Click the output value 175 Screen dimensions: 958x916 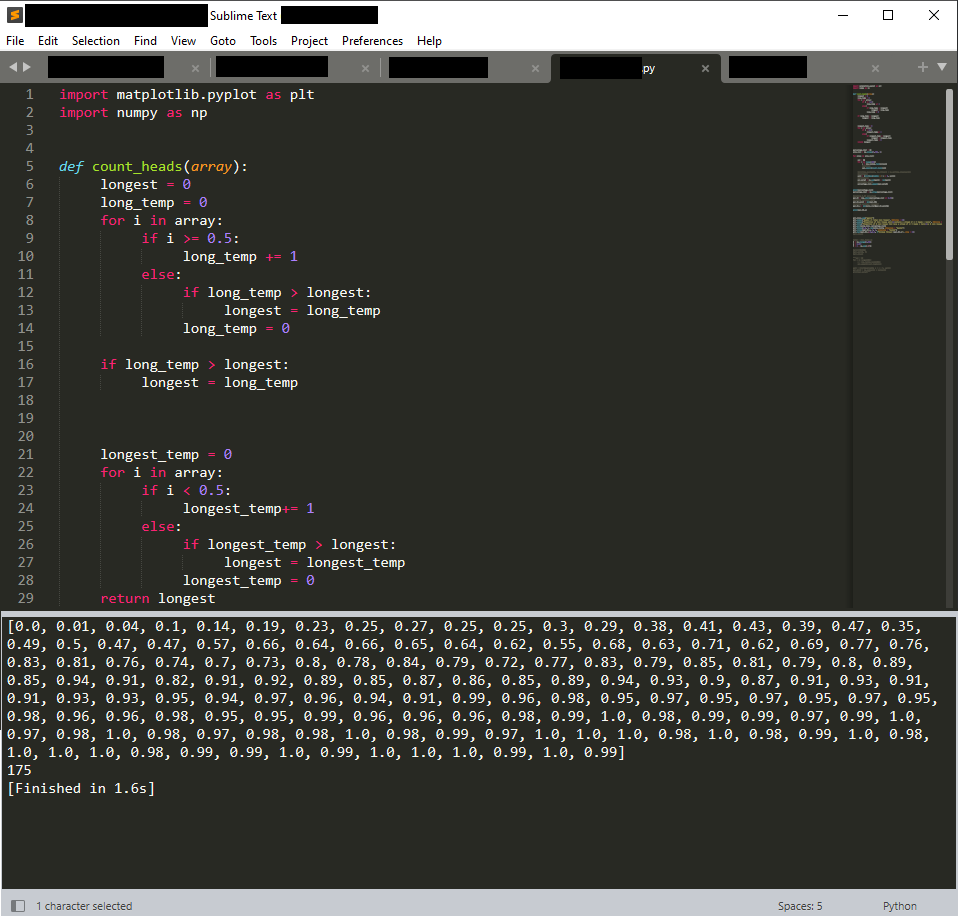click(x=19, y=770)
